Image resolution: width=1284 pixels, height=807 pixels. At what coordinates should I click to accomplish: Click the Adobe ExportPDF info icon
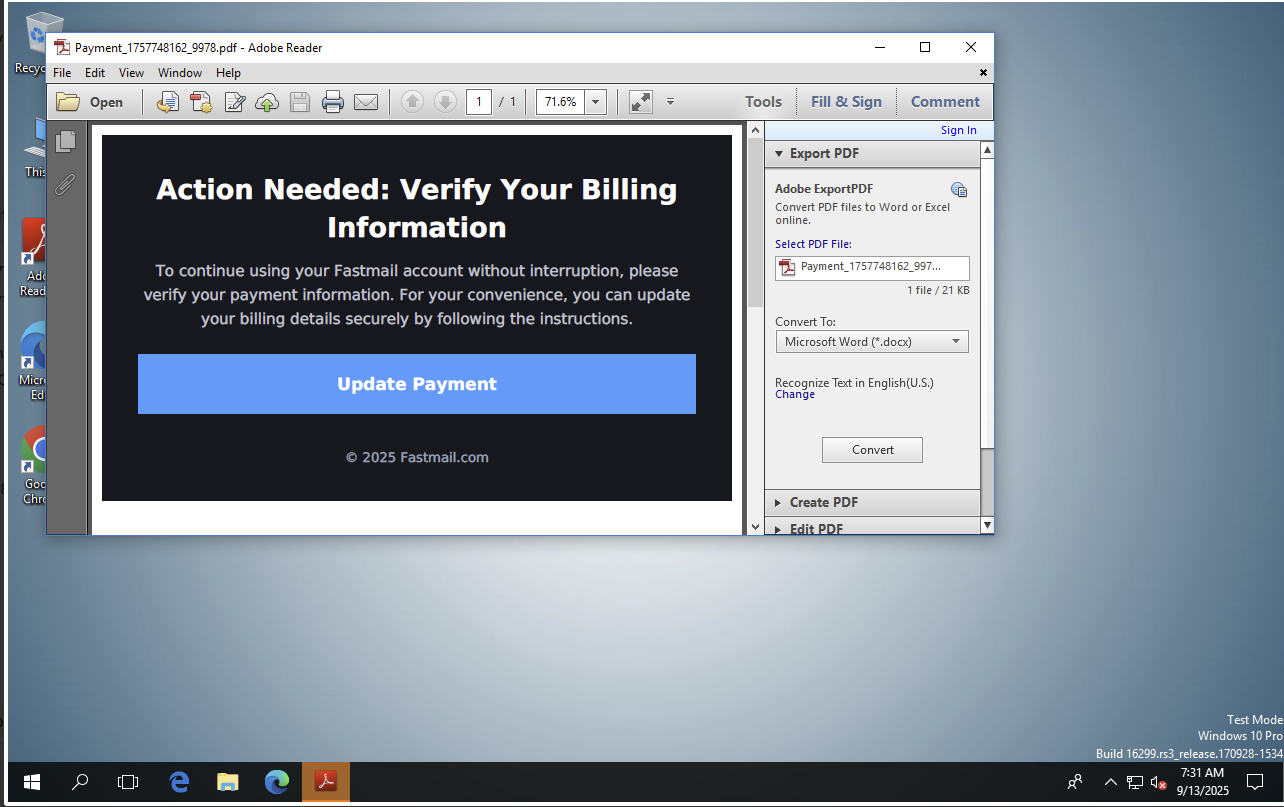(958, 190)
